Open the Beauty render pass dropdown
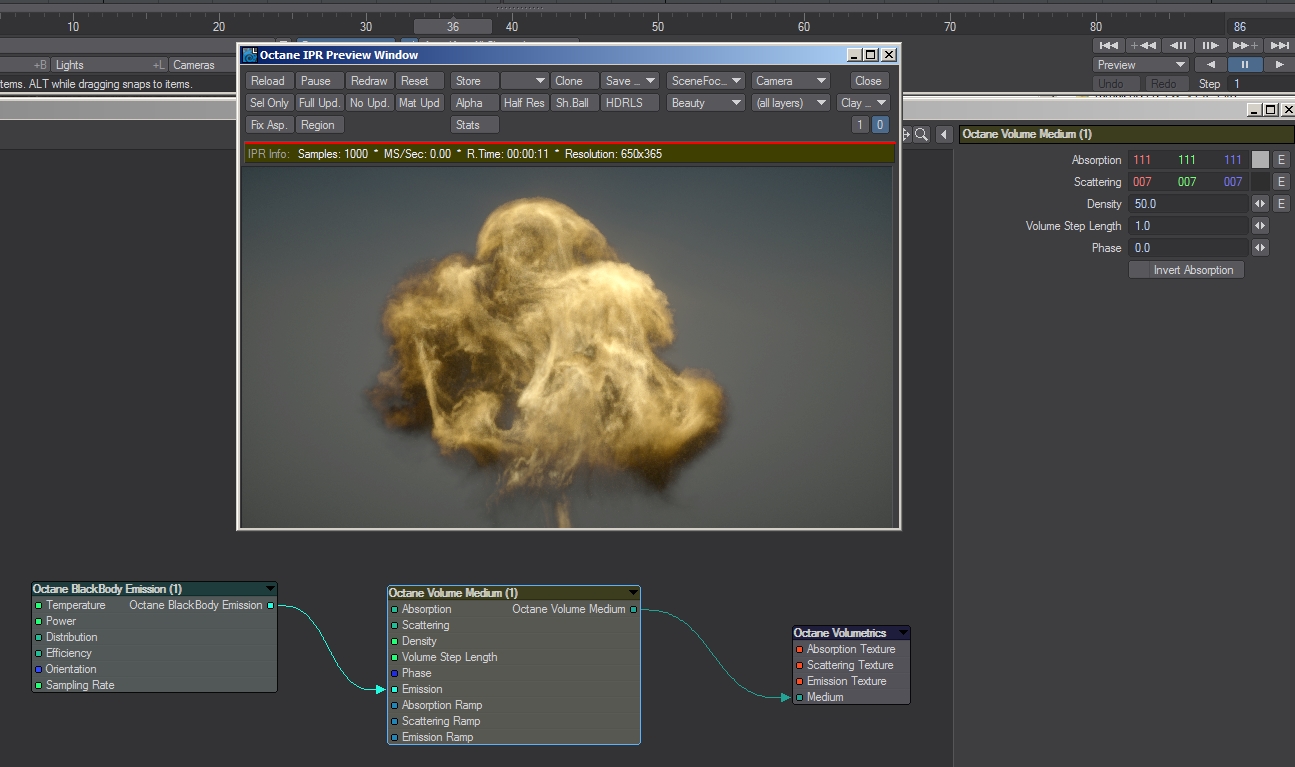Screen dimensions: 1295x767 706,103
